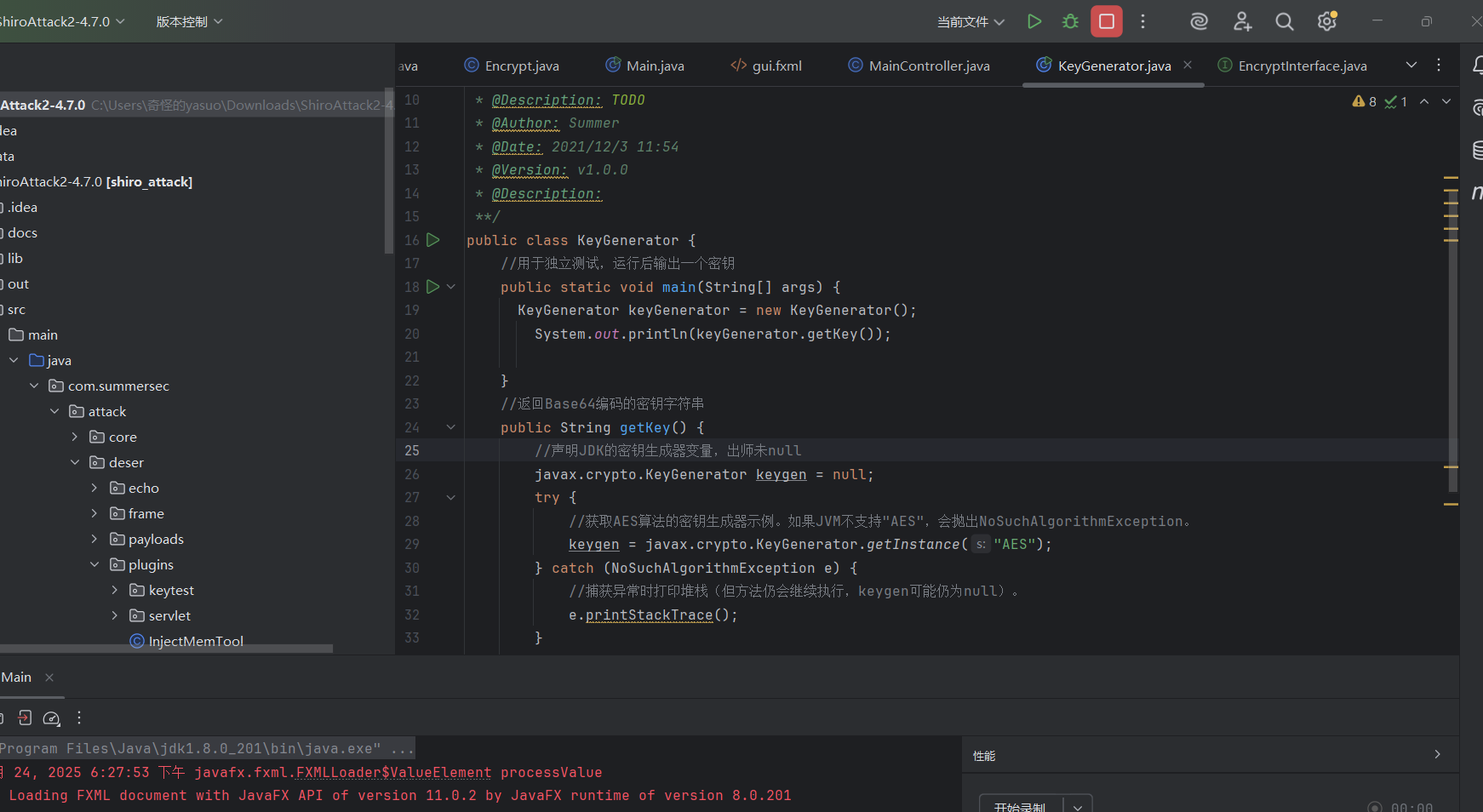This screenshot has width=1483, height=812.
Task: Open the 版本控制 dropdown menu
Action: click(189, 22)
